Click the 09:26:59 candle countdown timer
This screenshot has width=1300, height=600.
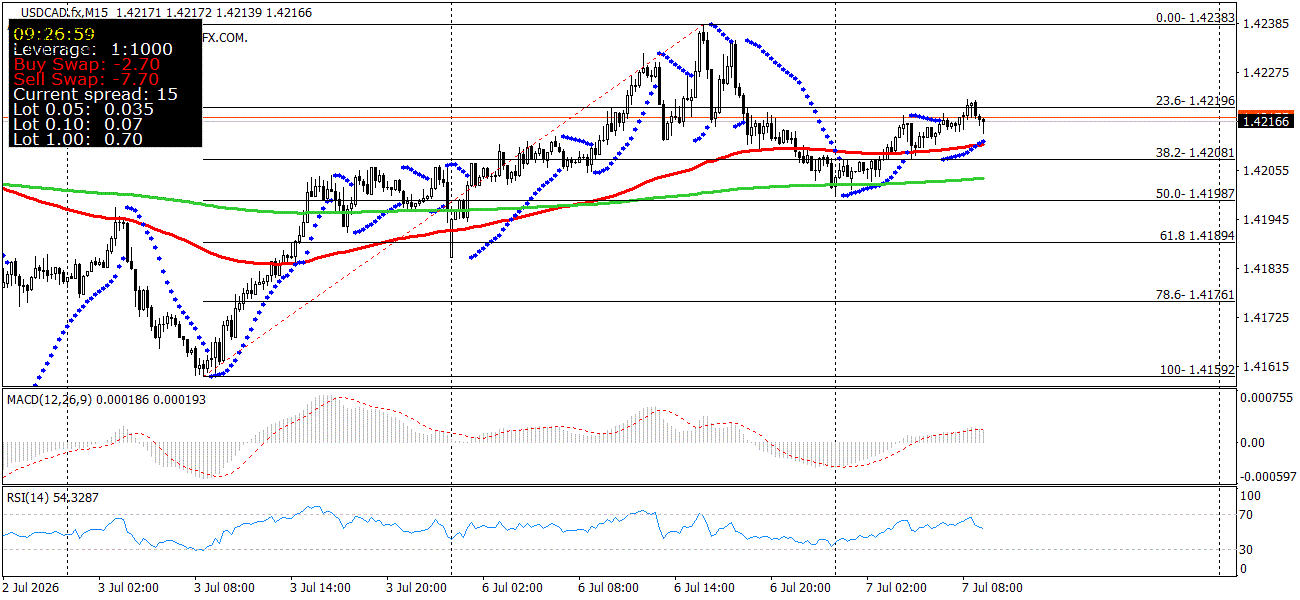(54, 33)
